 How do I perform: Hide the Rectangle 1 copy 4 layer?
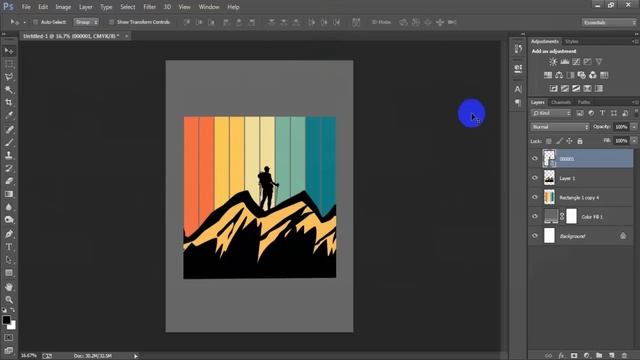pos(535,197)
